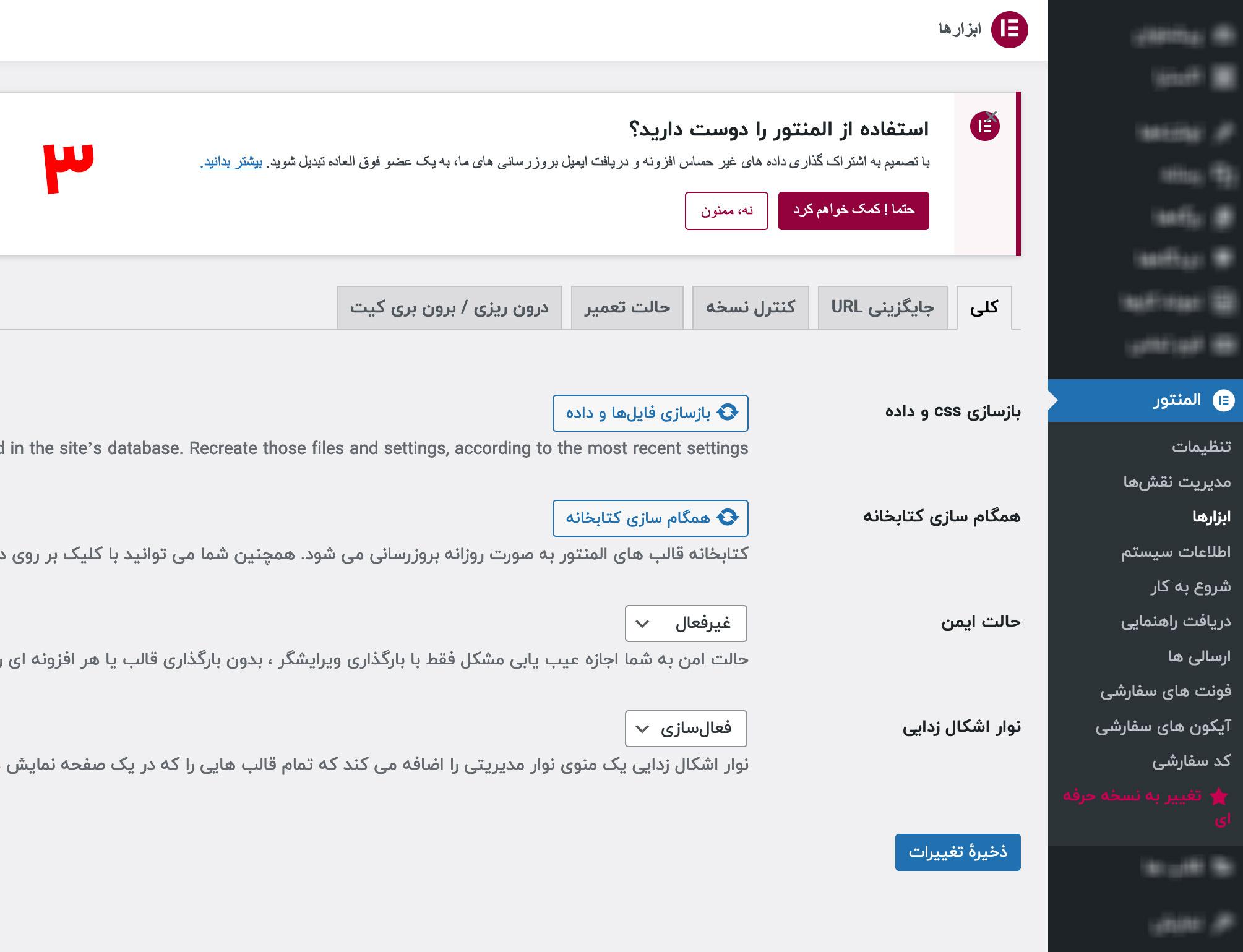Image resolution: width=1243 pixels, height=952 pixels.
Task: Click 'بازسازی css و داده' setting label
Action: tap(953, 412)
